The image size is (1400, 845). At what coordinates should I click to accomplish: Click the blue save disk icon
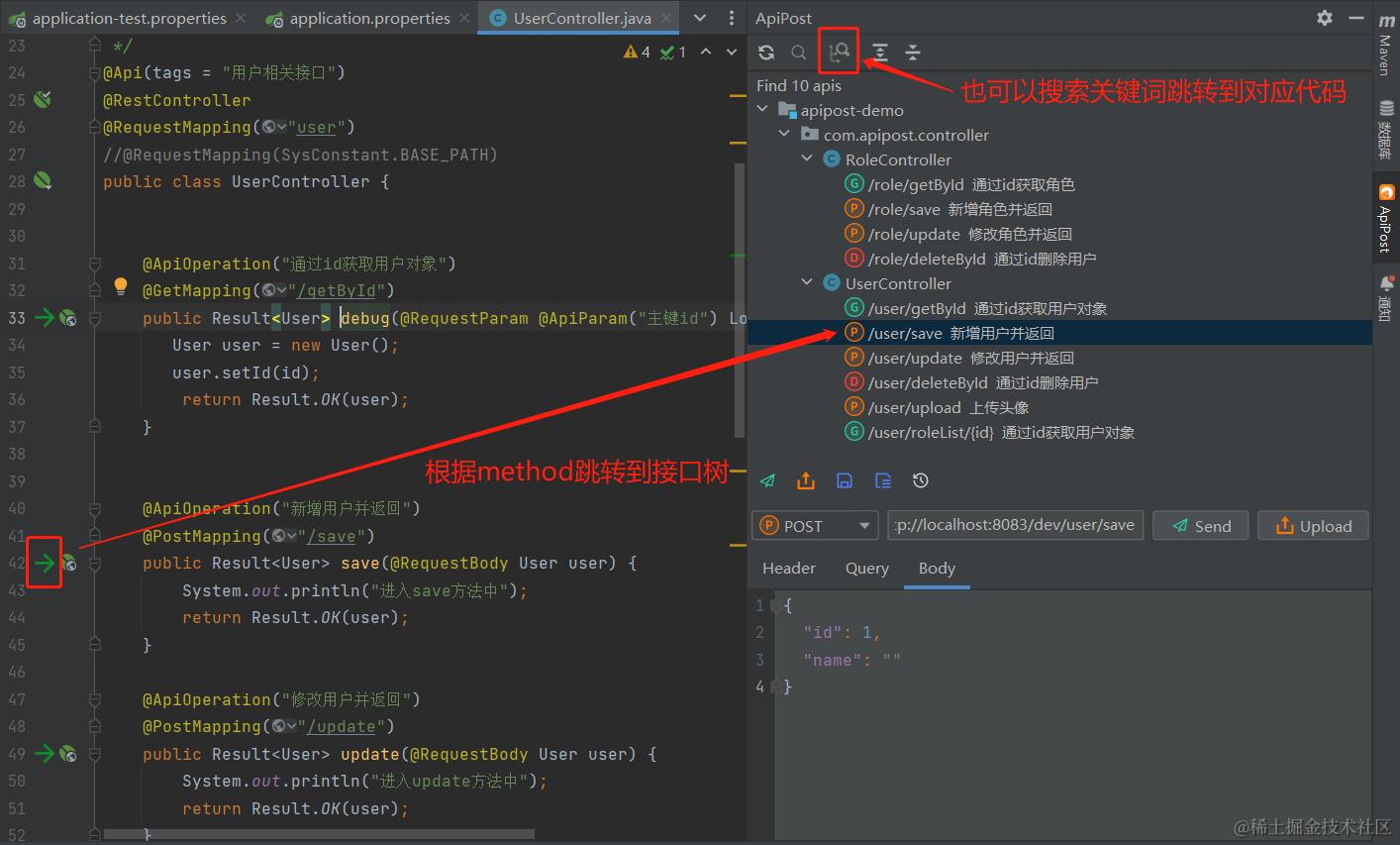coord(845,481)
